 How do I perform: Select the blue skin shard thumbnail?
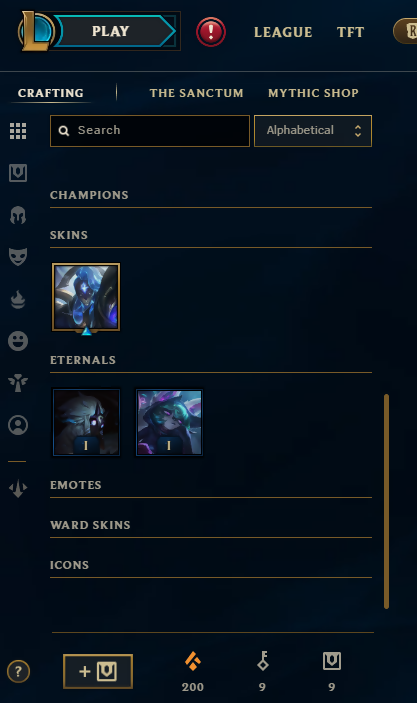point(86,297)
